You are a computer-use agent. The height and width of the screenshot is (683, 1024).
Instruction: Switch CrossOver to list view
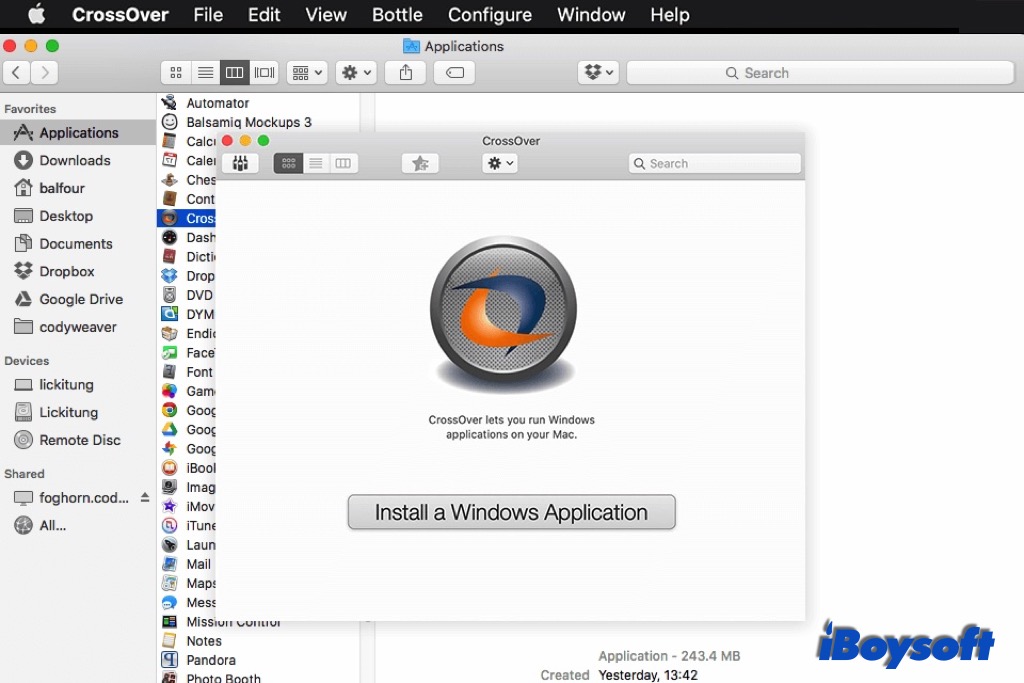point(316,163)
